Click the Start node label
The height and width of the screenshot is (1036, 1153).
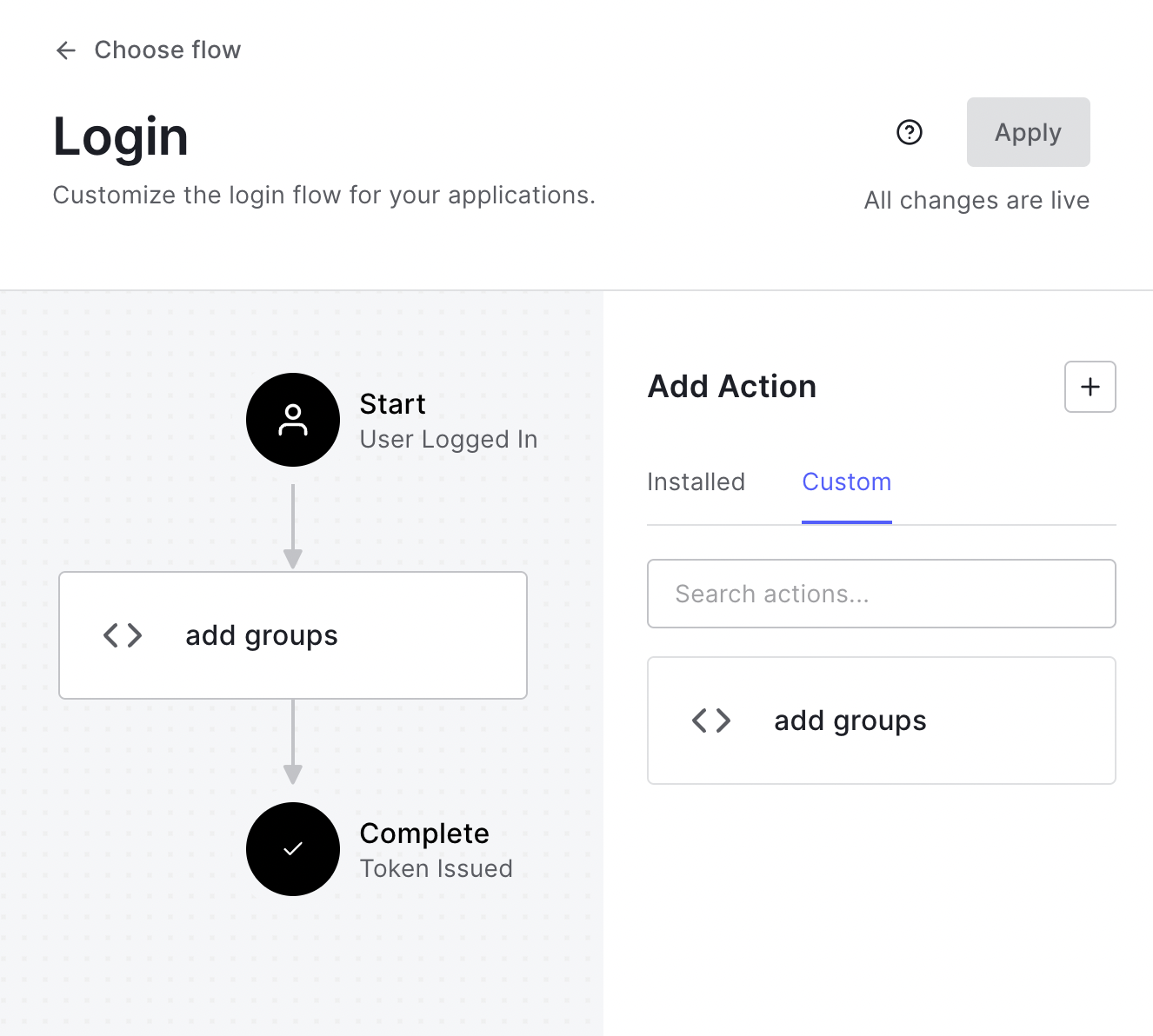click(x=392, y=403)
